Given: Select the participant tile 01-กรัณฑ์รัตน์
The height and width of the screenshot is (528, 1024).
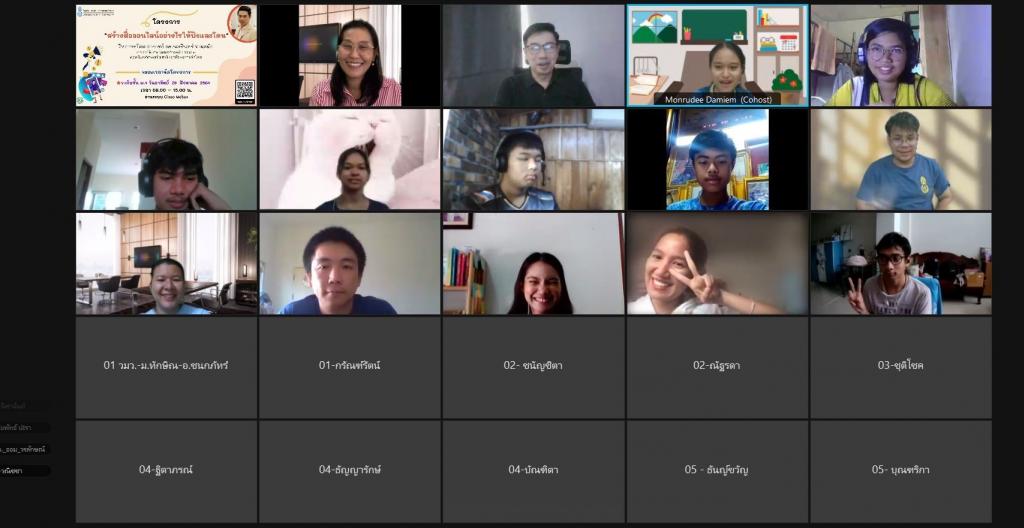Looking at the screenshot, I should coord(349,366).
